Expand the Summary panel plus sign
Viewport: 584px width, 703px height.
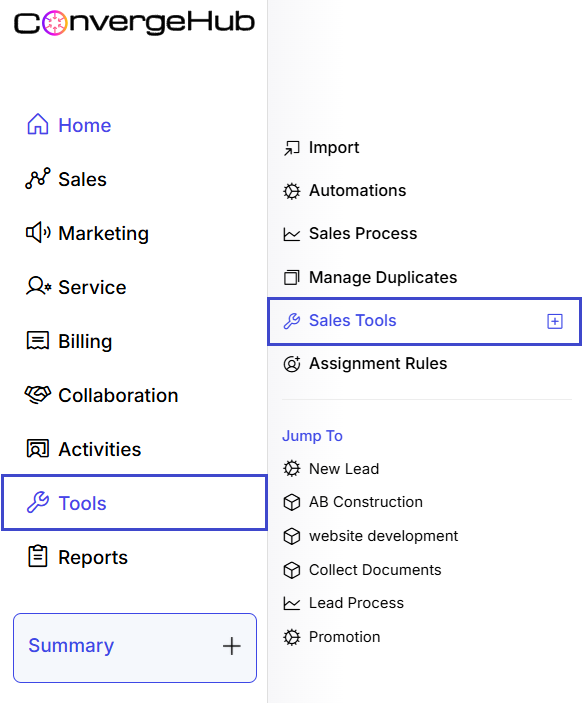click(232, 646)
